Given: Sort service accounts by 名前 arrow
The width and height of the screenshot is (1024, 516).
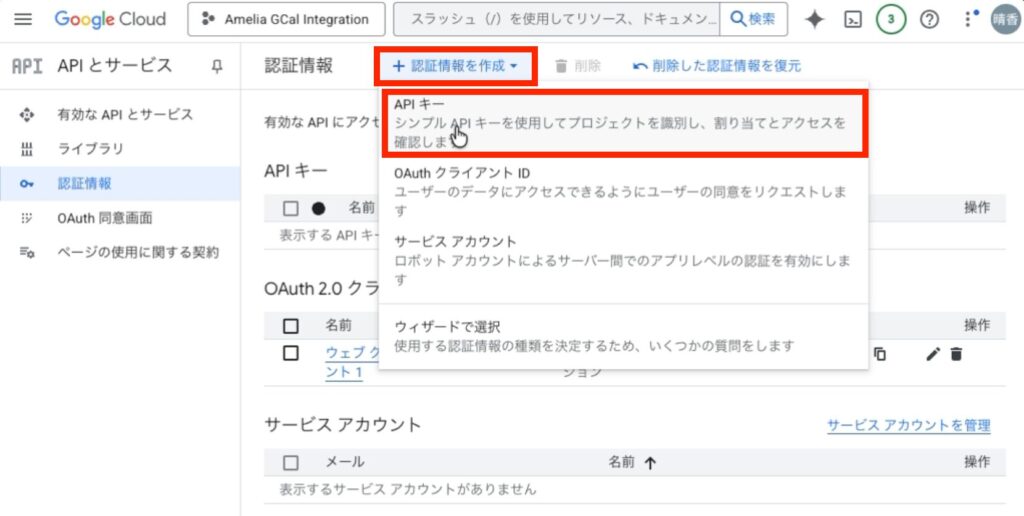Looking at the screenshot, I should [650, 462].
